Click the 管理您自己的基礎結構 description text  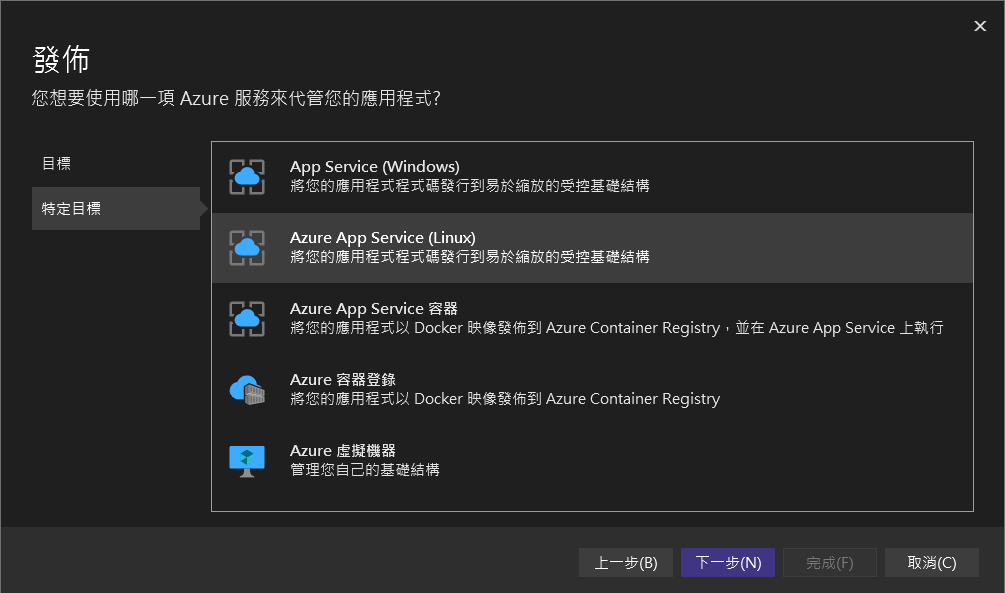[364, 470]
